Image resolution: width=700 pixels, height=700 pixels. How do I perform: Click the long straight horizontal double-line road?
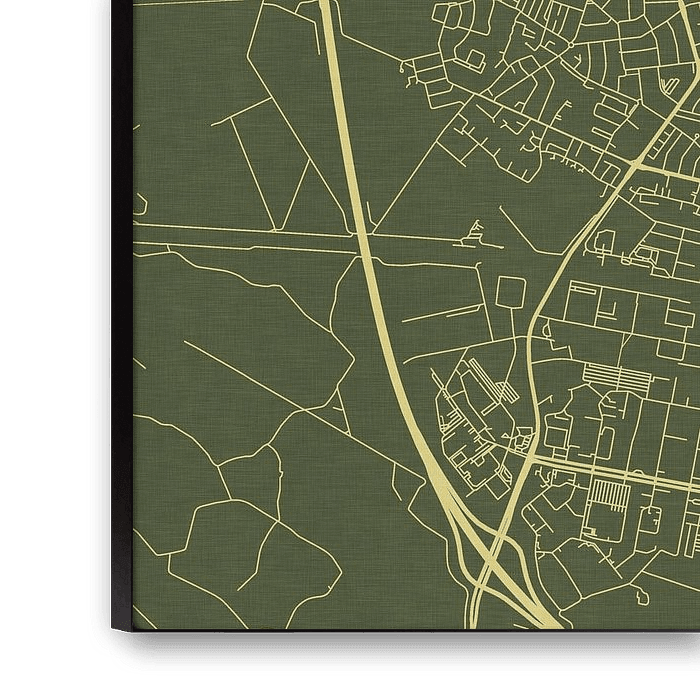[x=250, y=236]
